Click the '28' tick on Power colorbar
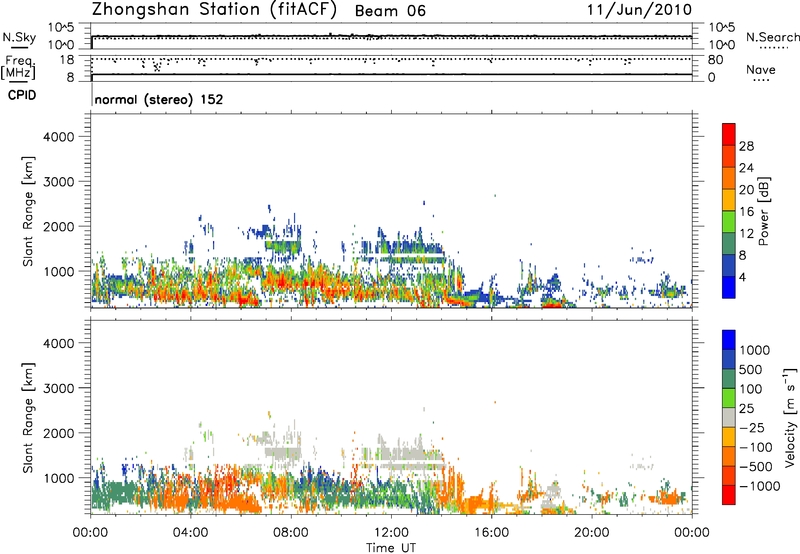Image resolution: width=800 pixels, height=554 pixels. coord(746,146)
